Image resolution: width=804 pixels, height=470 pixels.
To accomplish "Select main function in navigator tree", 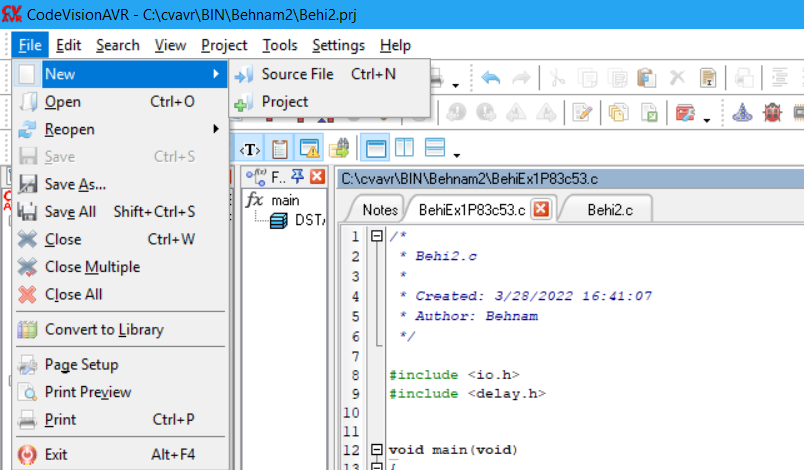I will tap(285, 200).
